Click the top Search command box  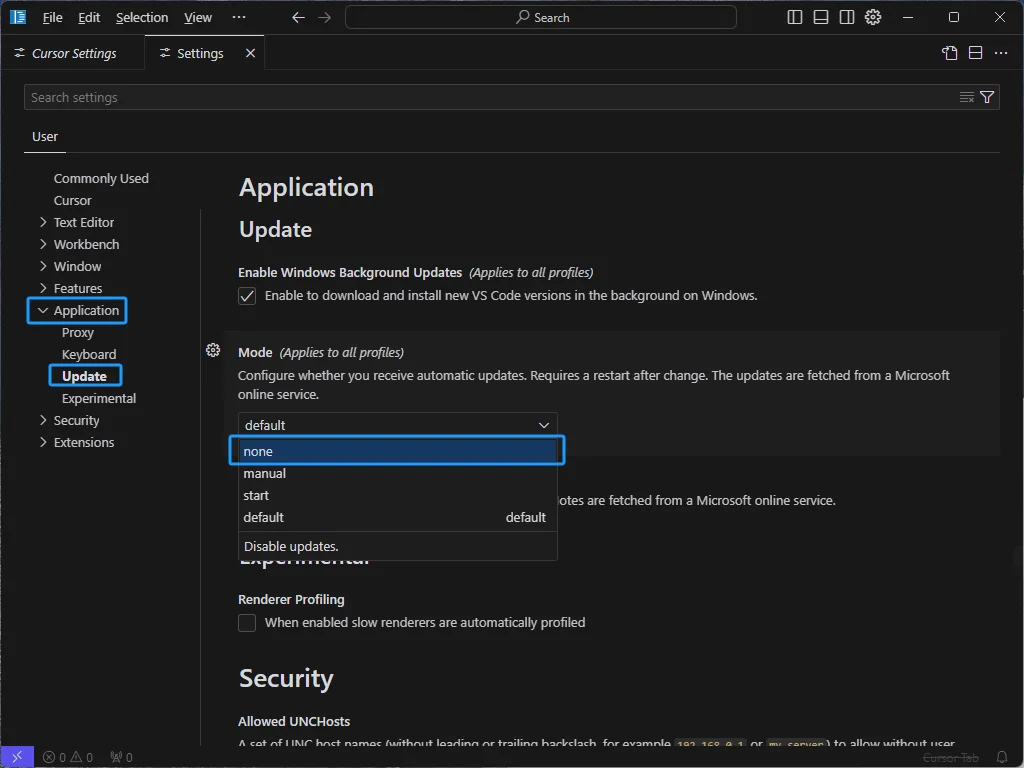click(541, 18)
